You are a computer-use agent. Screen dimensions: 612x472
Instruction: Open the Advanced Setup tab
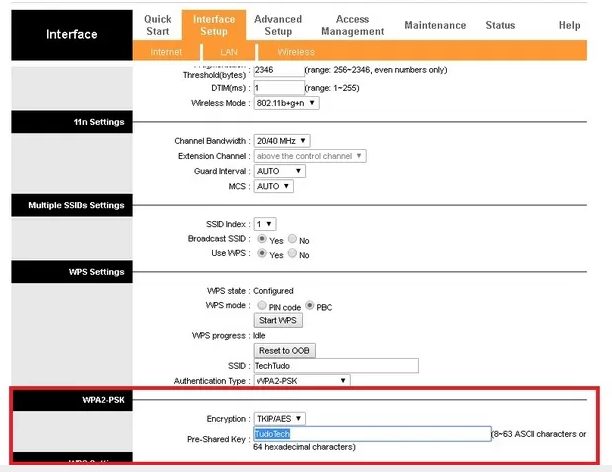tap(278, 25)
